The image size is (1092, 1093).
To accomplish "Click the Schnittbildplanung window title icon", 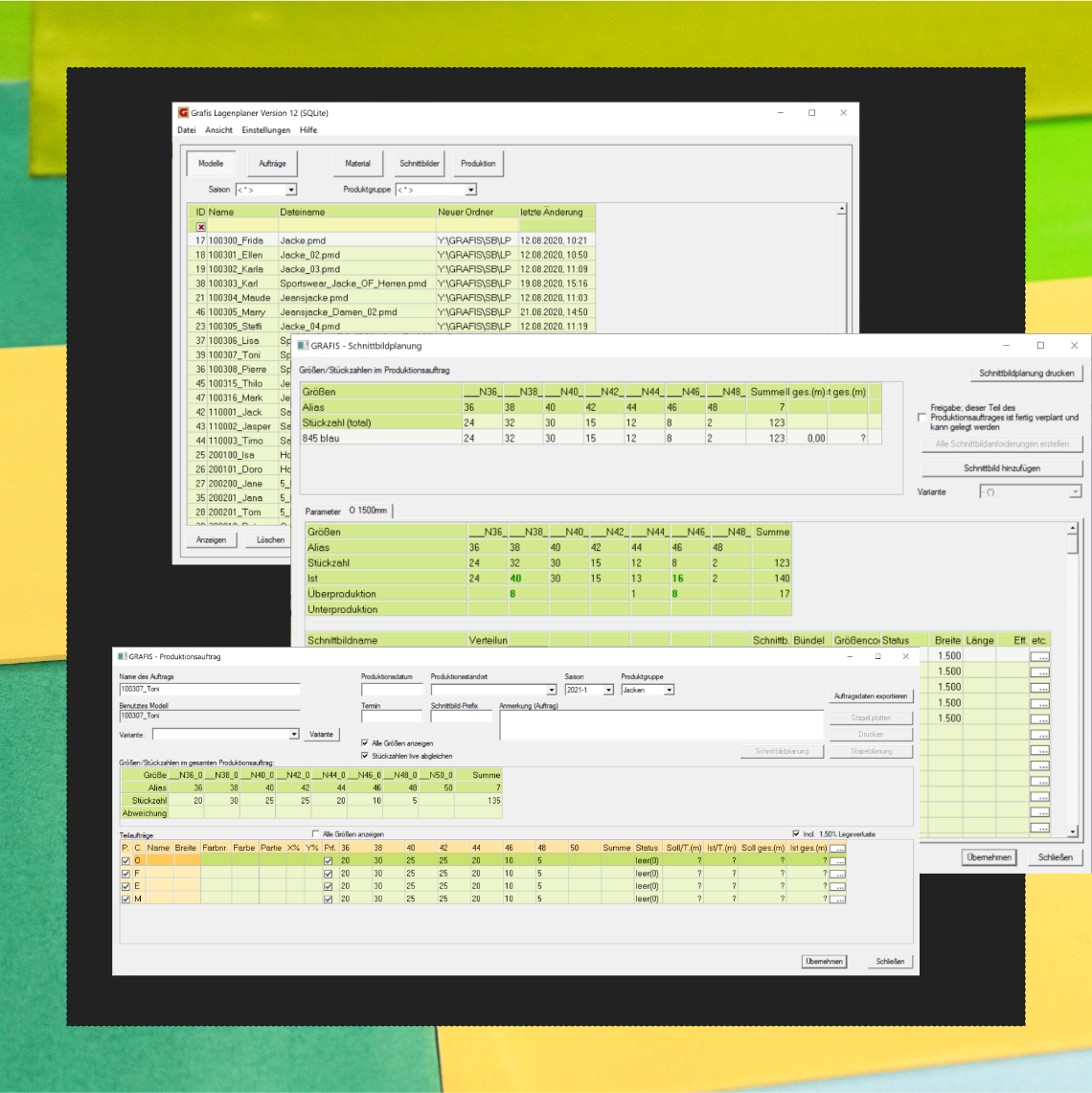I will point(303,346).
